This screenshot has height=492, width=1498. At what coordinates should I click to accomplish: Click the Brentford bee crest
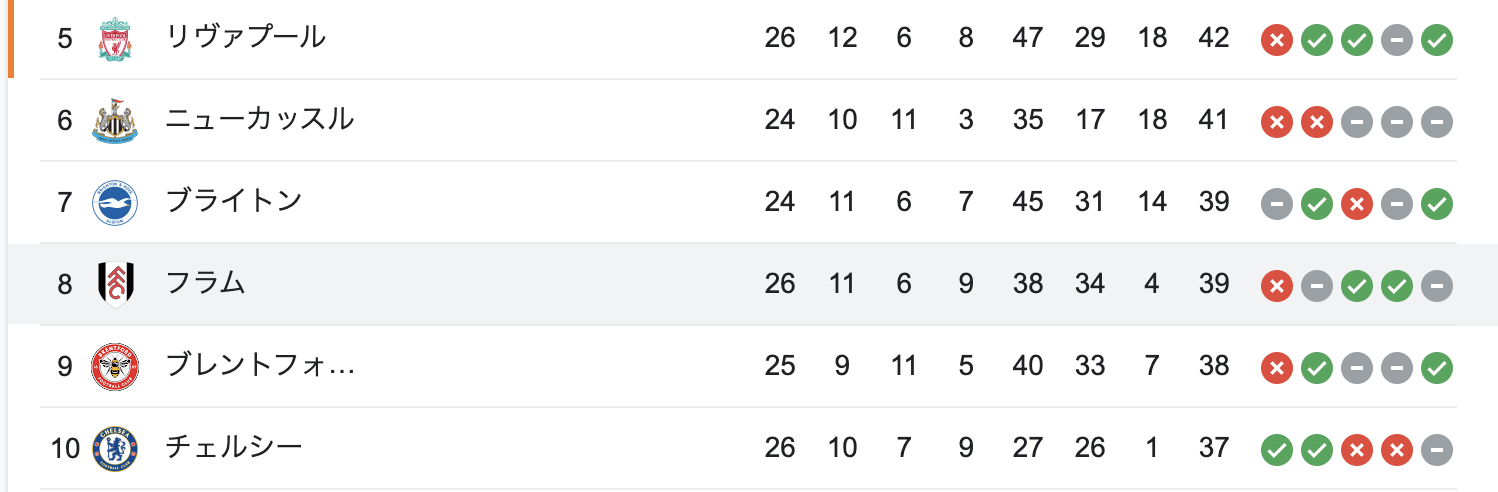click(x=115, y=367)
